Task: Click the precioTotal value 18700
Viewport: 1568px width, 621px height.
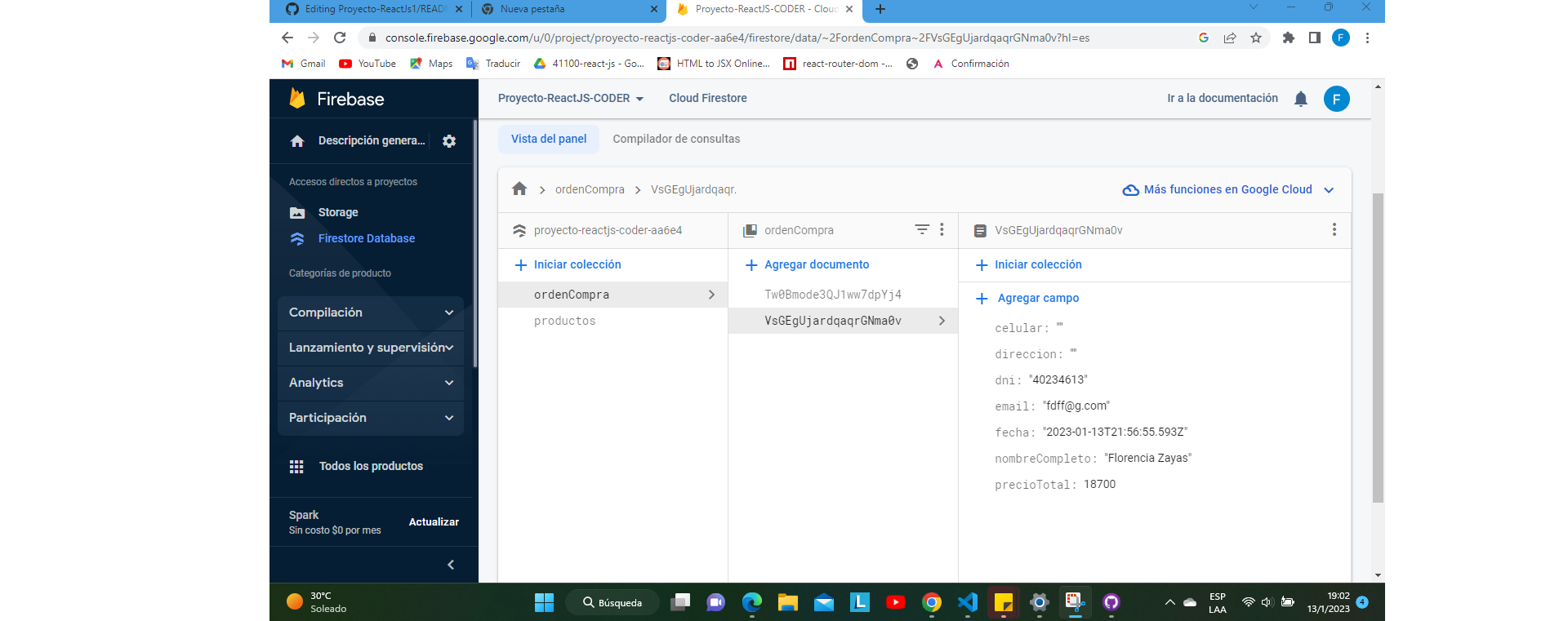Action: pos(1099,484)
